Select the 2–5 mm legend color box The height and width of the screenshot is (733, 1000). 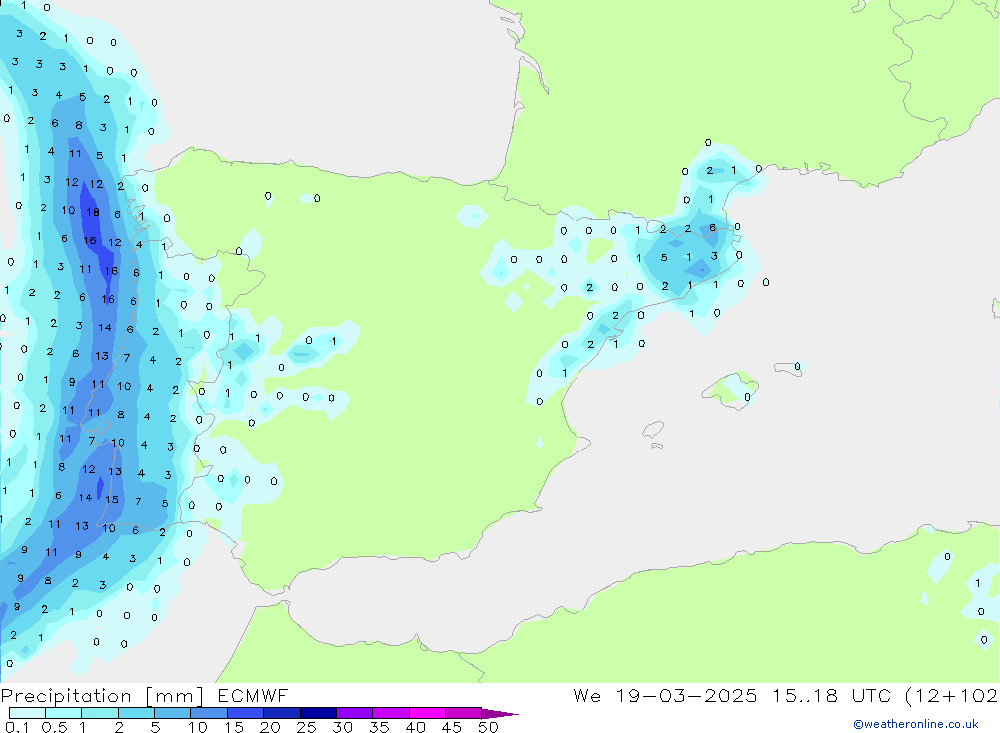[x=136, y=713]
